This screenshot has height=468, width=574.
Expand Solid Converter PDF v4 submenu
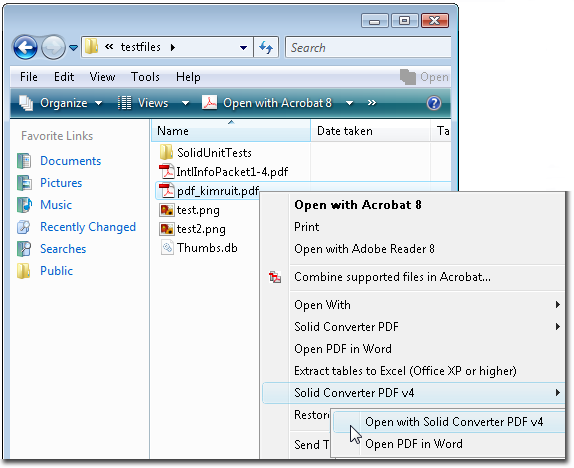pos(414,393)
